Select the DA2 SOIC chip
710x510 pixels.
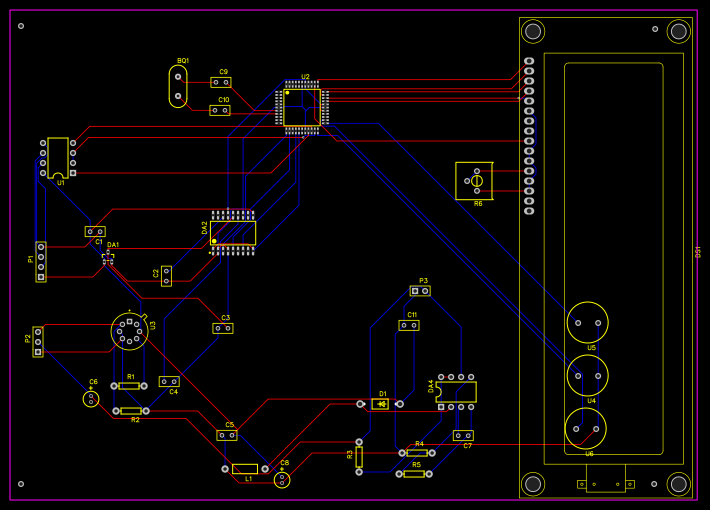tap(233, 233)
